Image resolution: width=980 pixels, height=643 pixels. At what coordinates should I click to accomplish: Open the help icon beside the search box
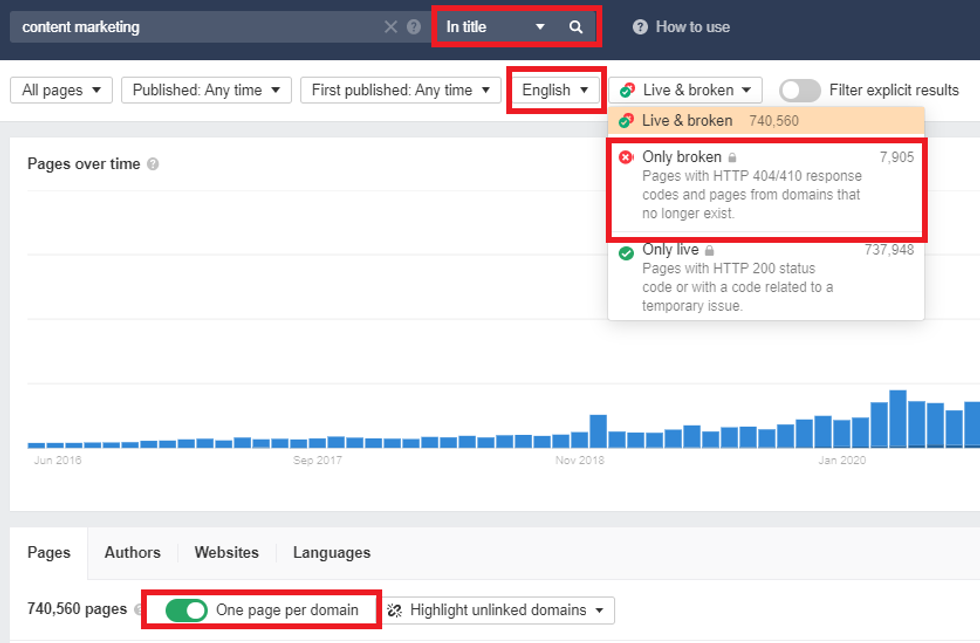(x=412, y=26)
